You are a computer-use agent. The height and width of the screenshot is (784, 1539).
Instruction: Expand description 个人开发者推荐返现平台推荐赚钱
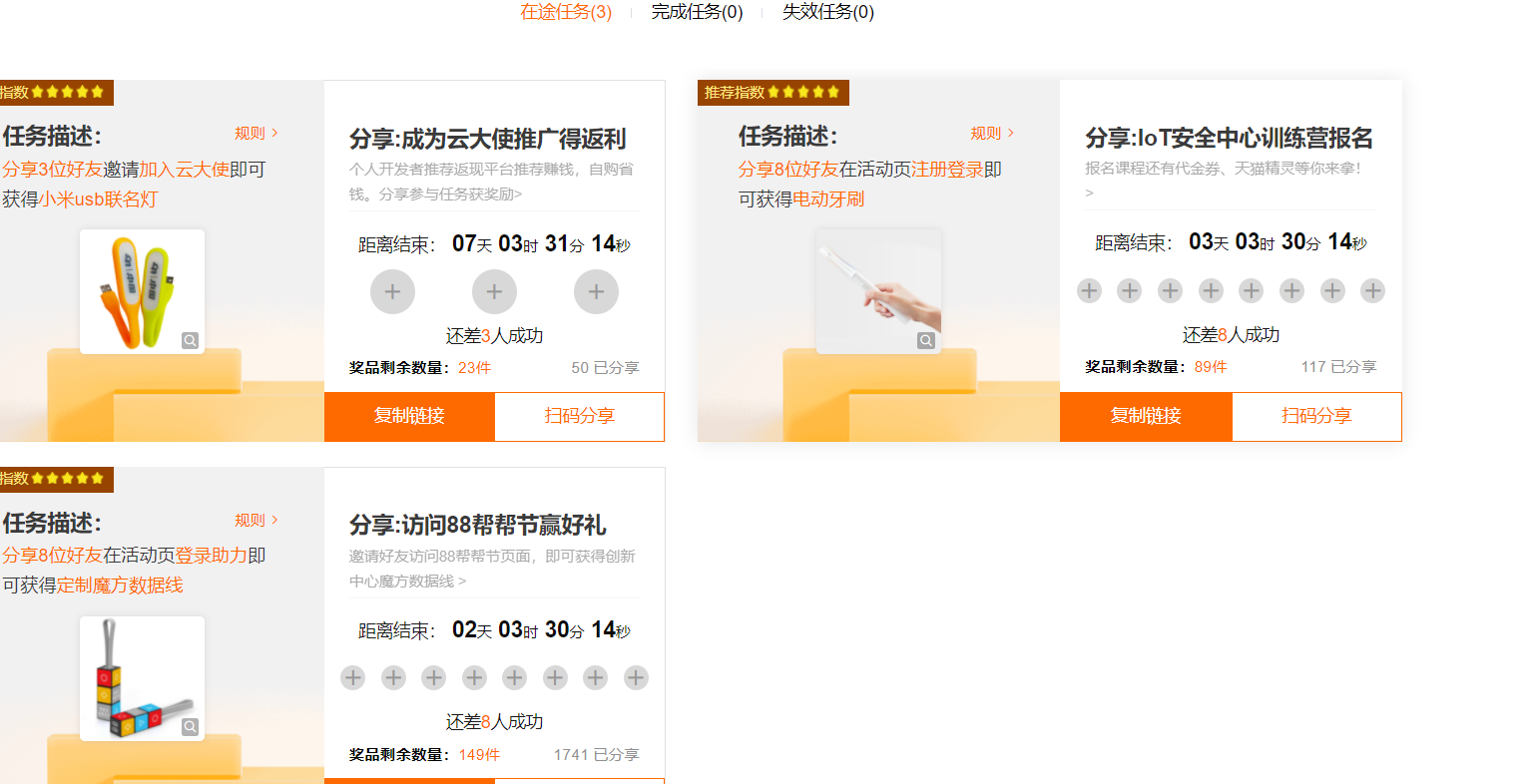(492, 182)
